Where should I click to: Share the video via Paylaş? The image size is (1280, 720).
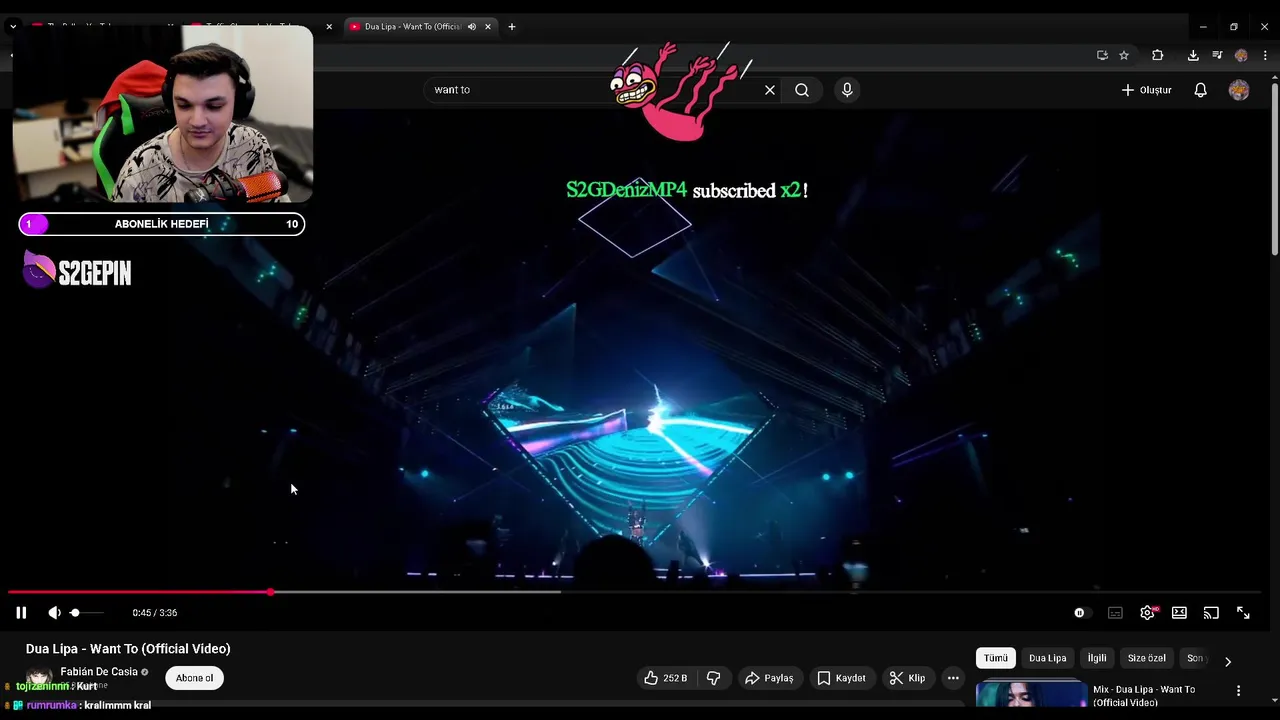tap(768, 678)
